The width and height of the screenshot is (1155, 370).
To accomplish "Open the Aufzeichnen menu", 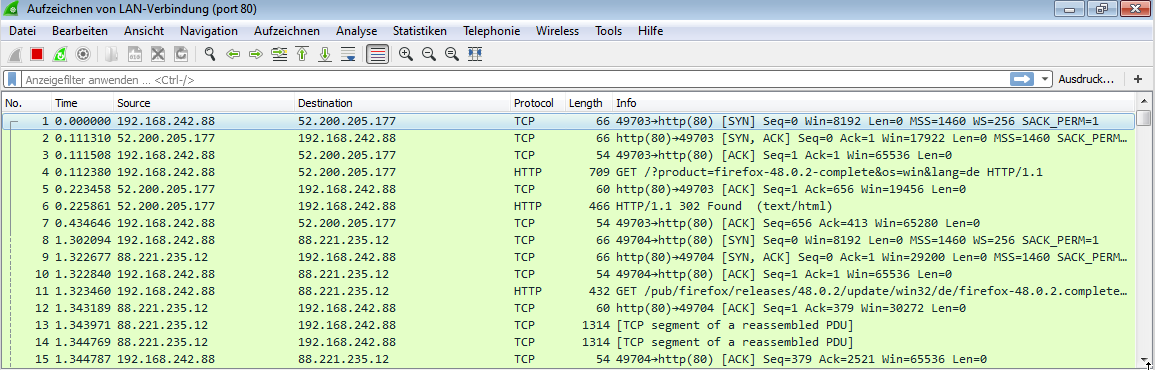I will point(287,31).
